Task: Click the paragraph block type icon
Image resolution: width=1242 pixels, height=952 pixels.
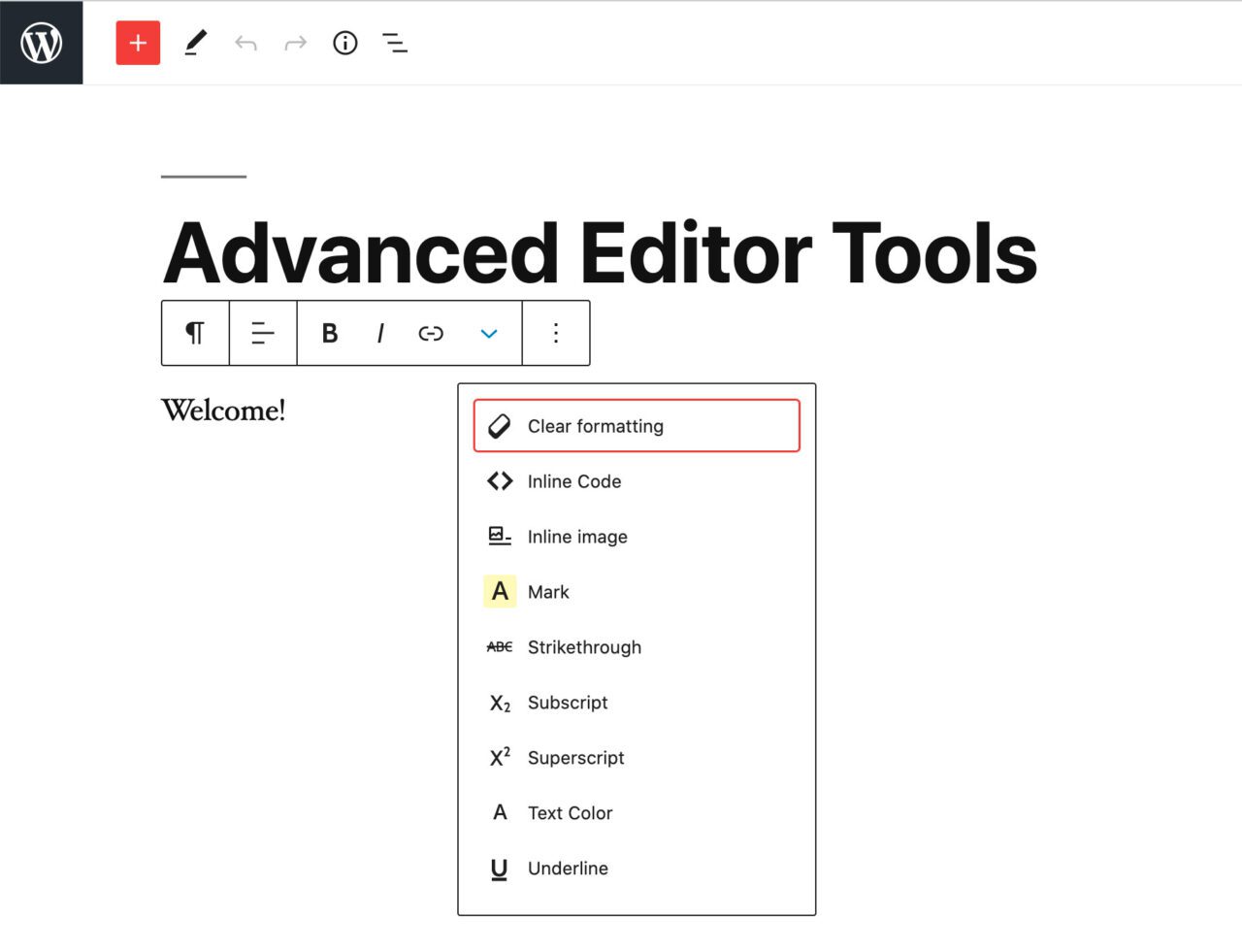Action: (194, 333)
